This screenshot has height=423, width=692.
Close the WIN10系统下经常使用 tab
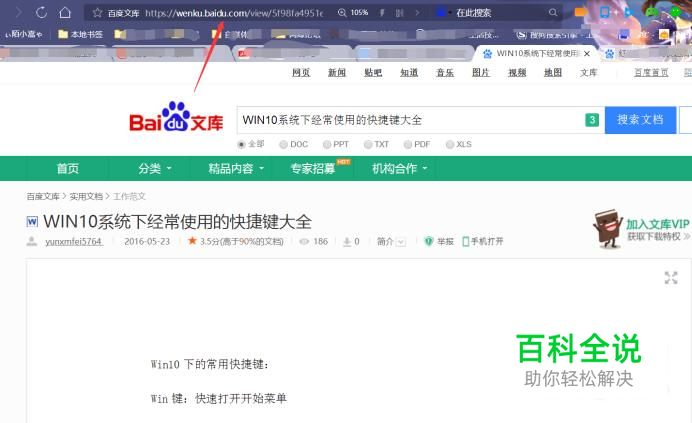point(587,53)
